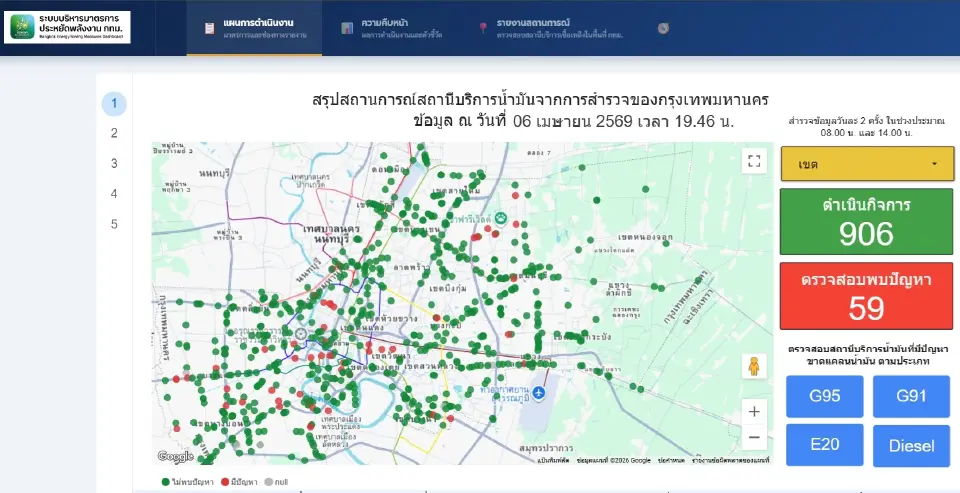The height and width of the screenshot is (493, 960).
Task: Click the bar chart icon beside ความคืบหน้า
Action: [347, 28]
